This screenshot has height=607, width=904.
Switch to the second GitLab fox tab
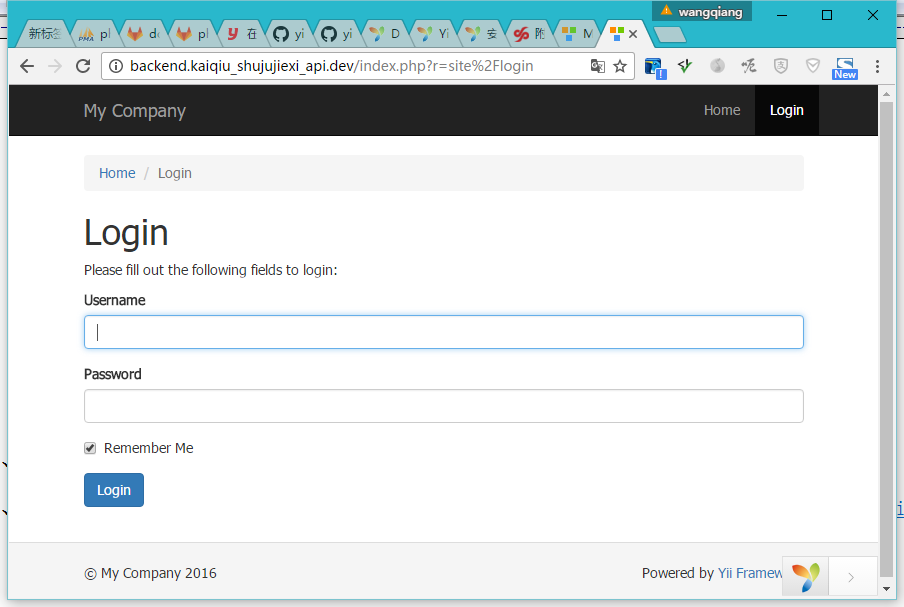coord(192,34)
